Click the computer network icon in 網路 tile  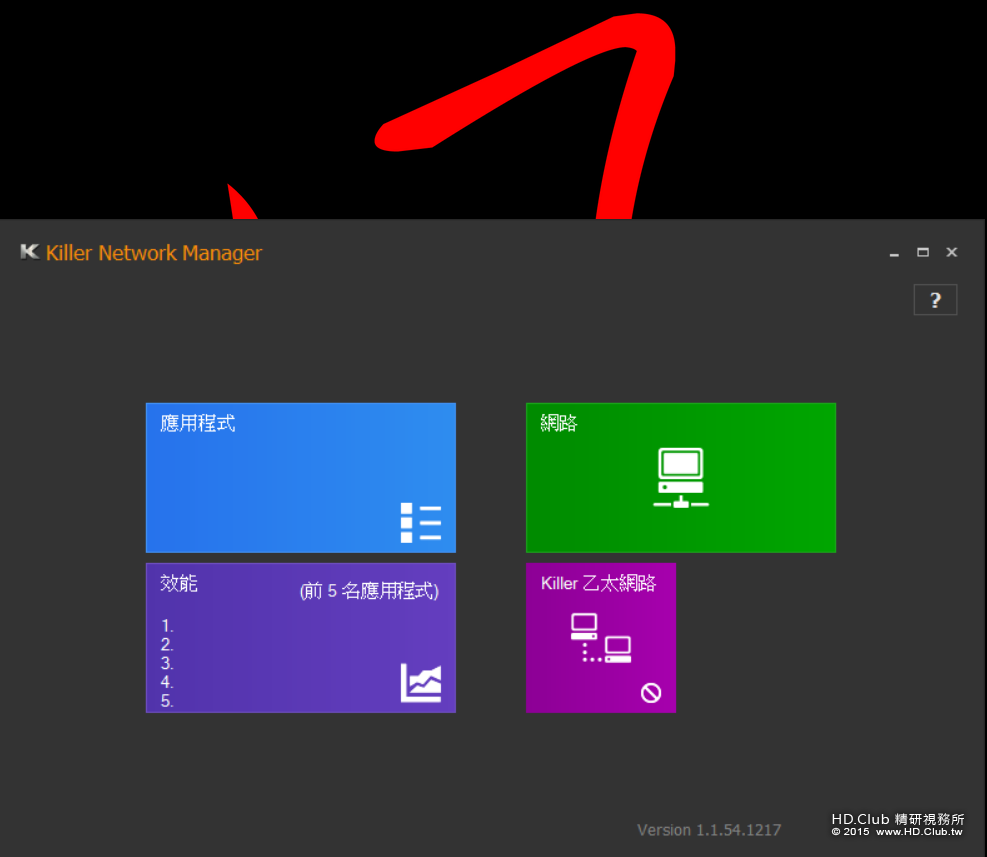(x=681, y=478)
